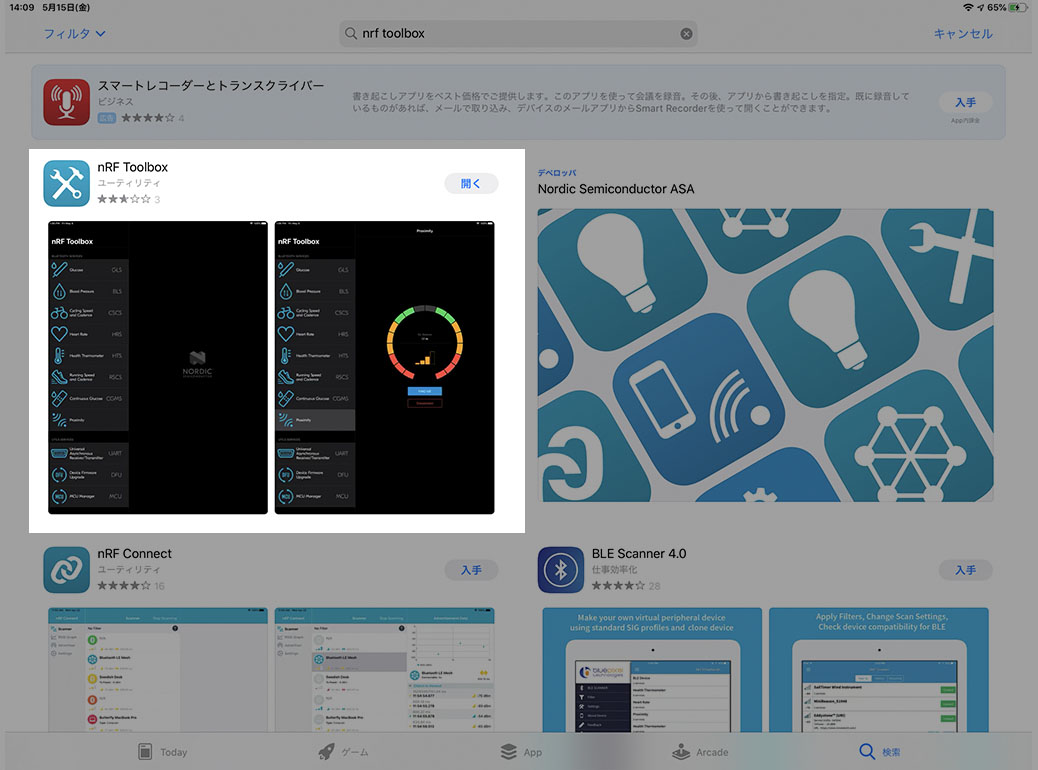Tap the BLE Scanner 4.0 star rating
Viewport: 1038px width, 770px height.
[x=618, y=585]
